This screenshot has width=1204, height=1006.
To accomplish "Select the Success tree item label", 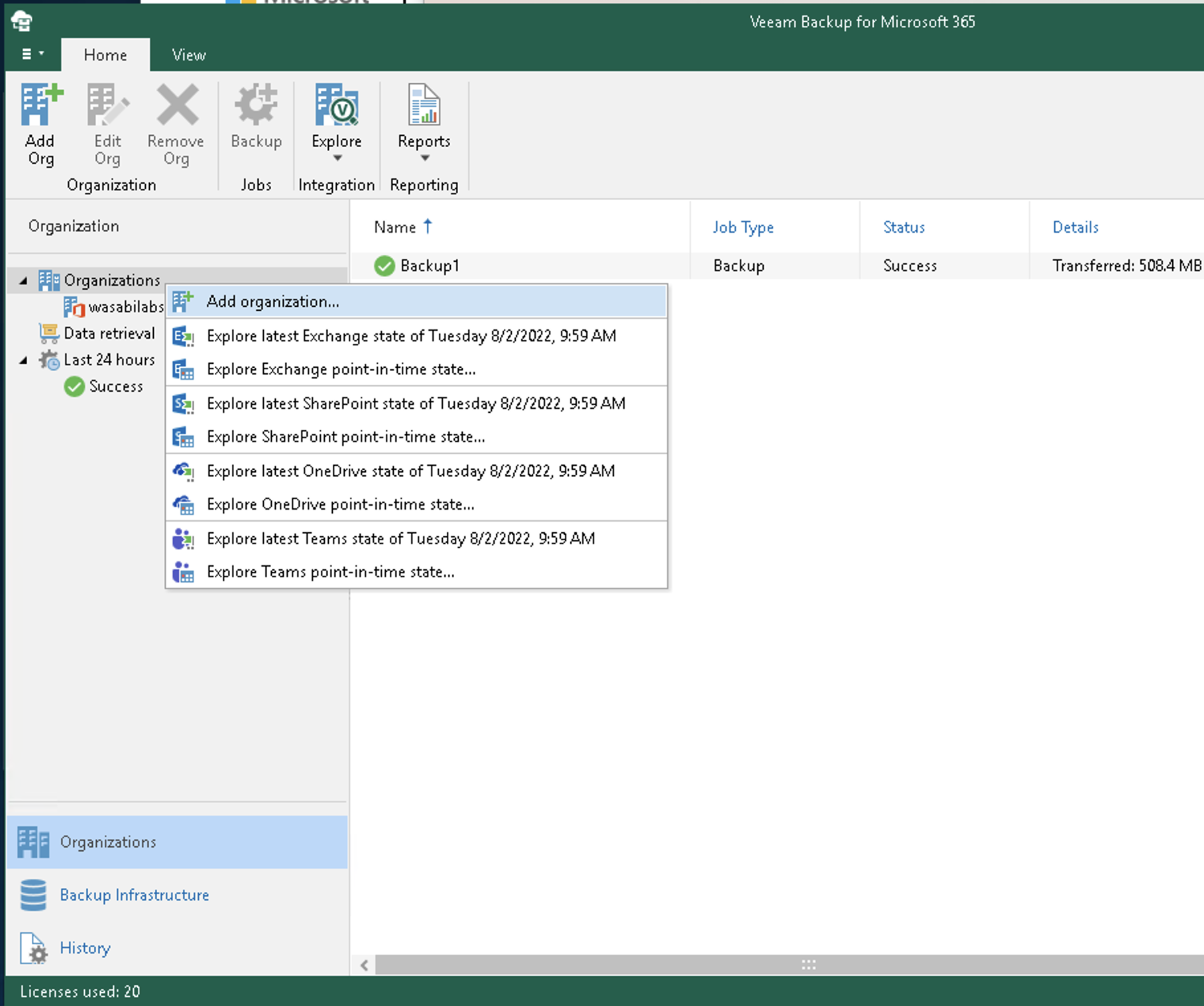I will tap(116, 386).
